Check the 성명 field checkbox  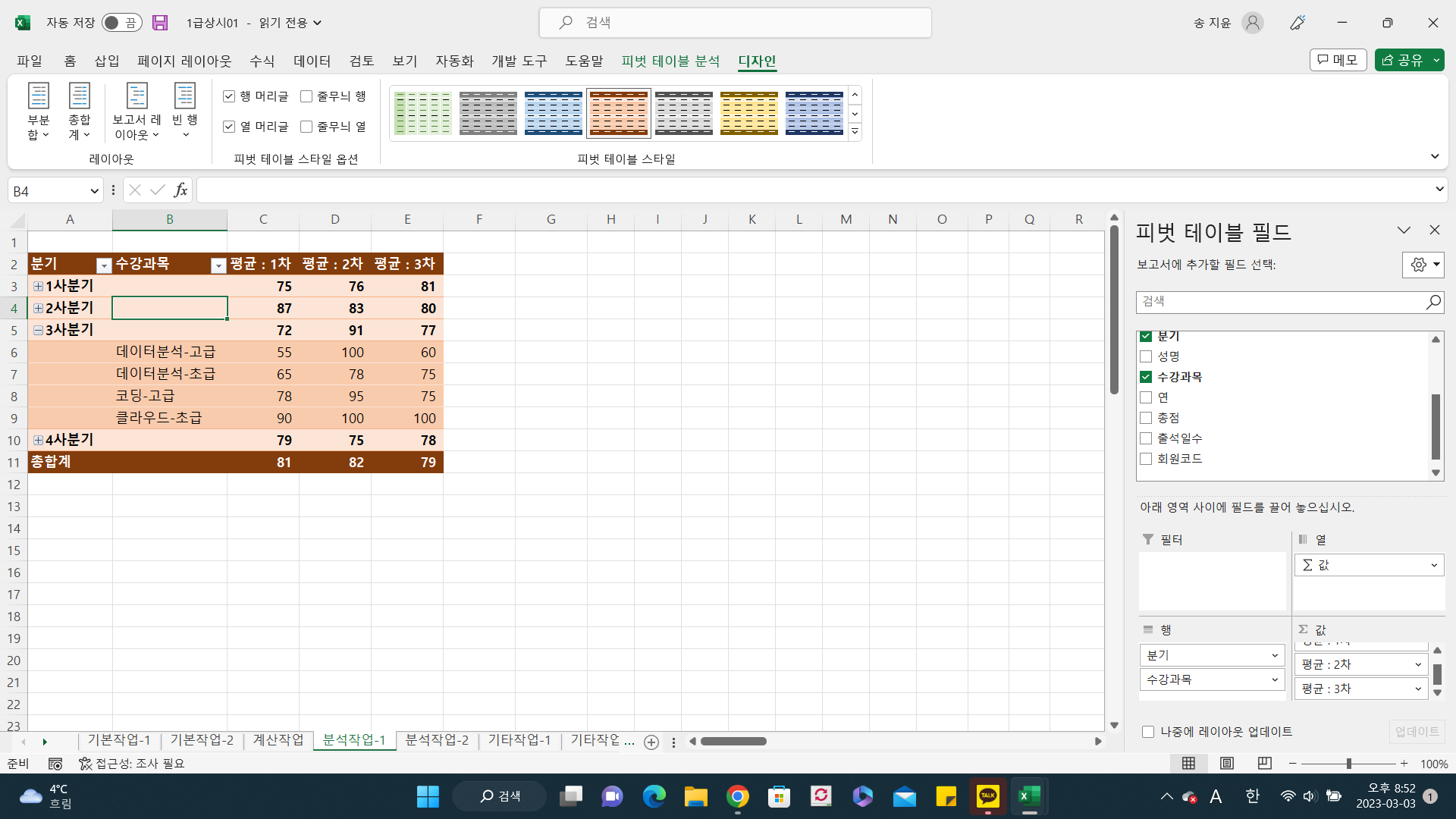[x=1146, y=356]
